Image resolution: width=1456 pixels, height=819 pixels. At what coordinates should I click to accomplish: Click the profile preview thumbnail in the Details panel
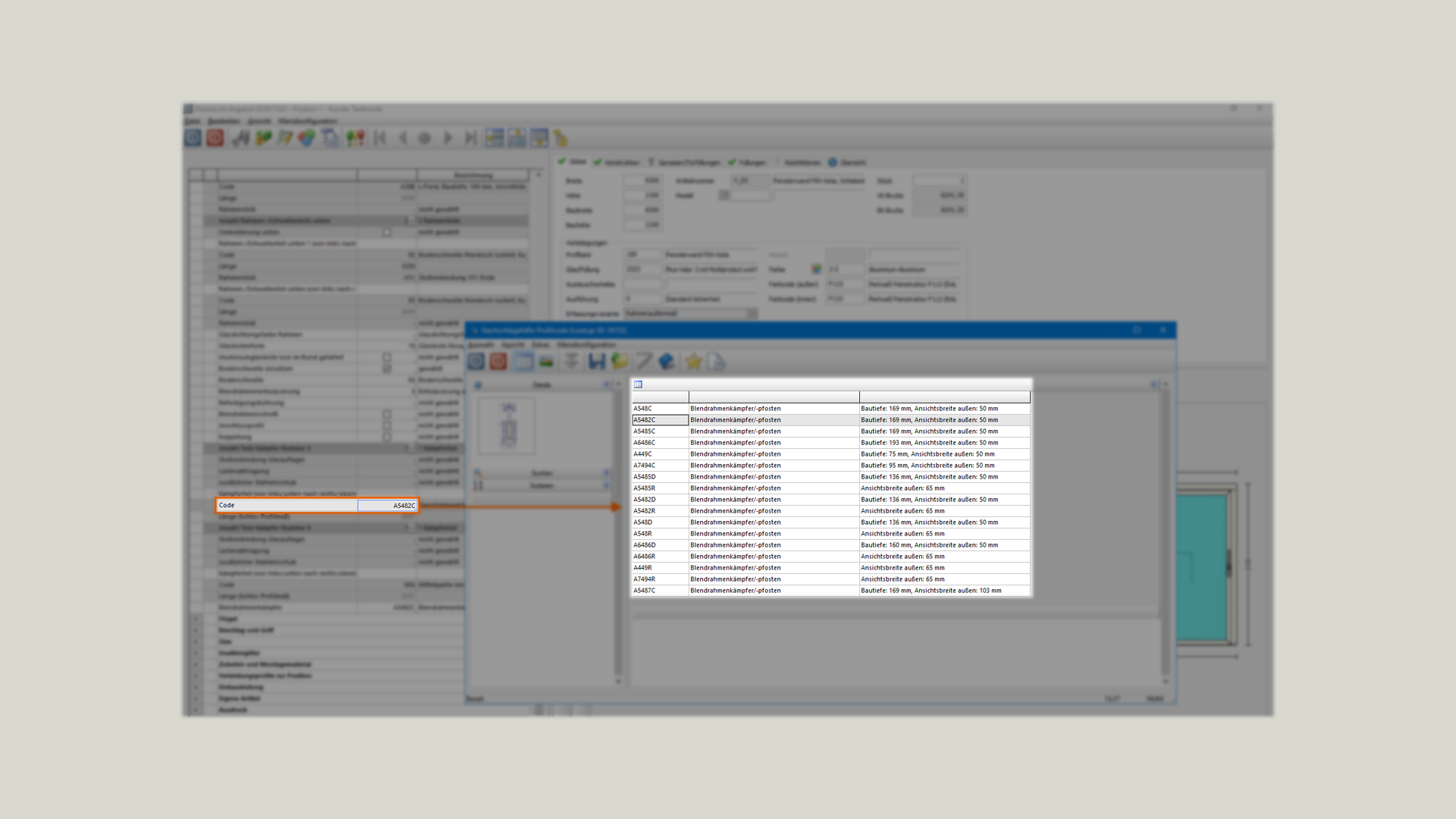tap(507, 426)
